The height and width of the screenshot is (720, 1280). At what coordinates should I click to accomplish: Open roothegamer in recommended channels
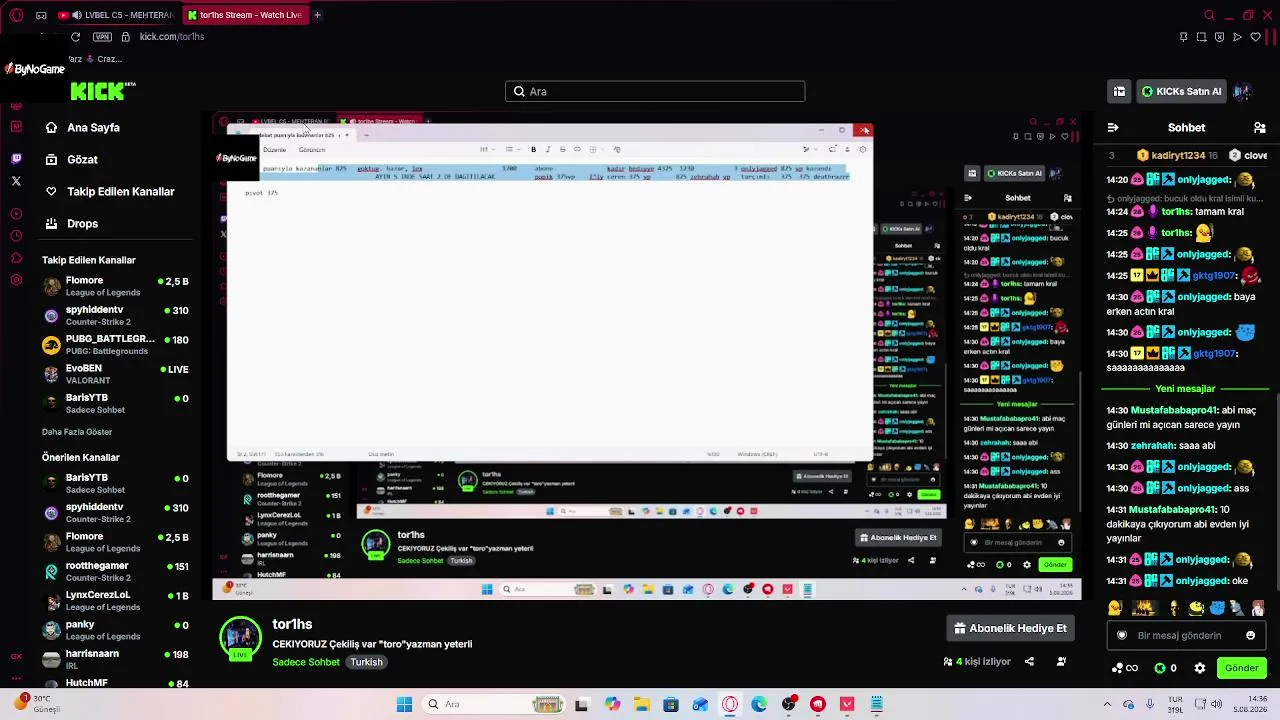click(115, 571)
